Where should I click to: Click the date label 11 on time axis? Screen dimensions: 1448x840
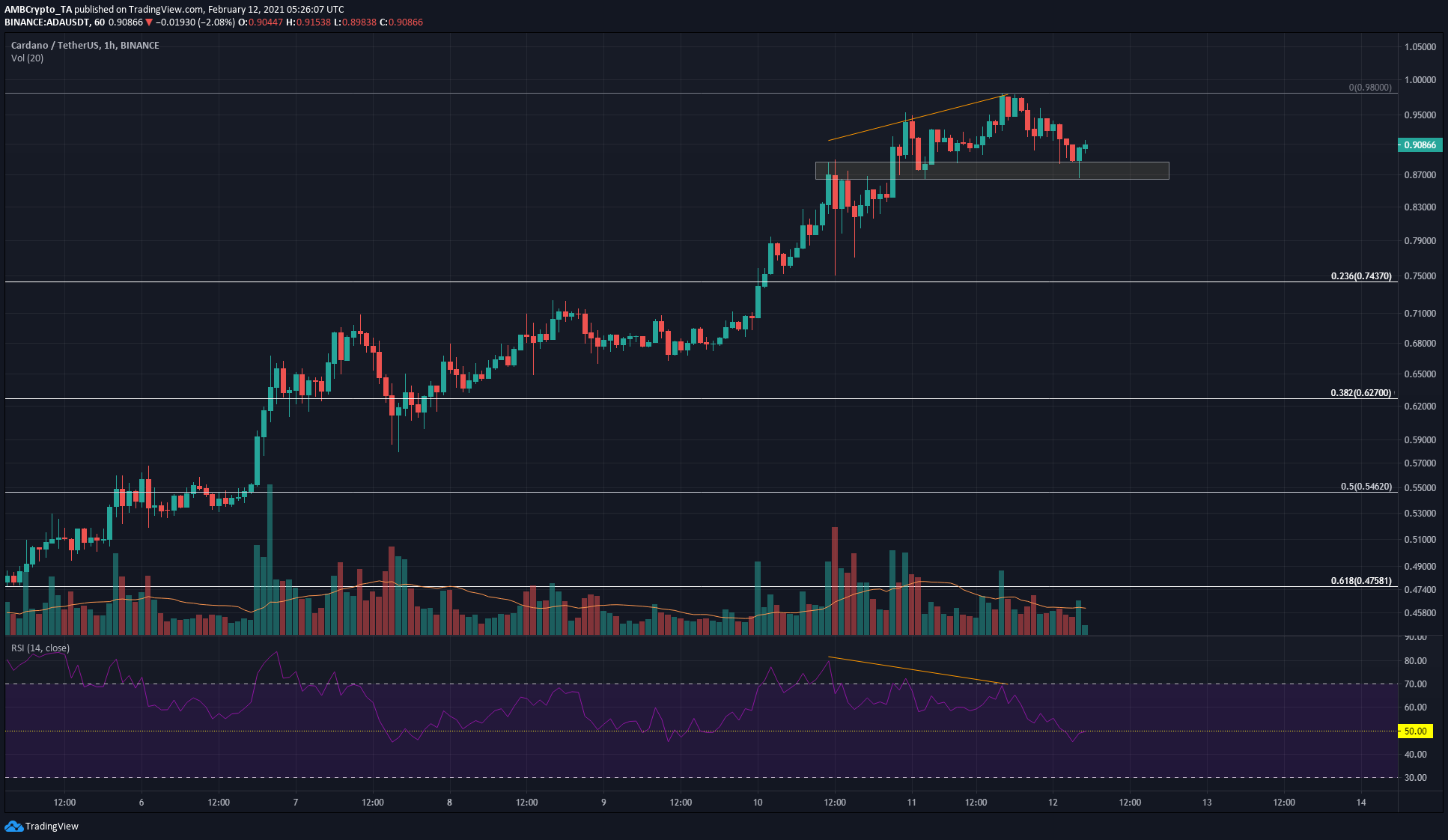(911, 802)
